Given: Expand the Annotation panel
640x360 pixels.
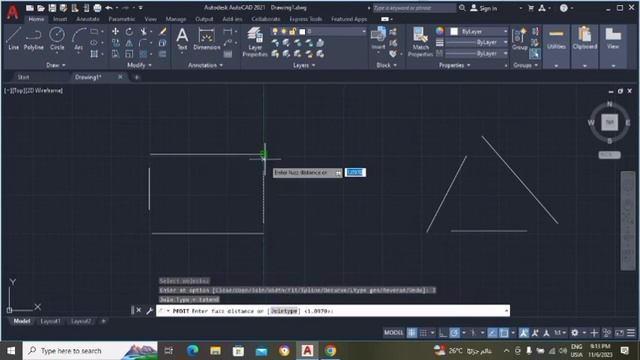Looking at the screenshot, I should (x=205, y=65).
